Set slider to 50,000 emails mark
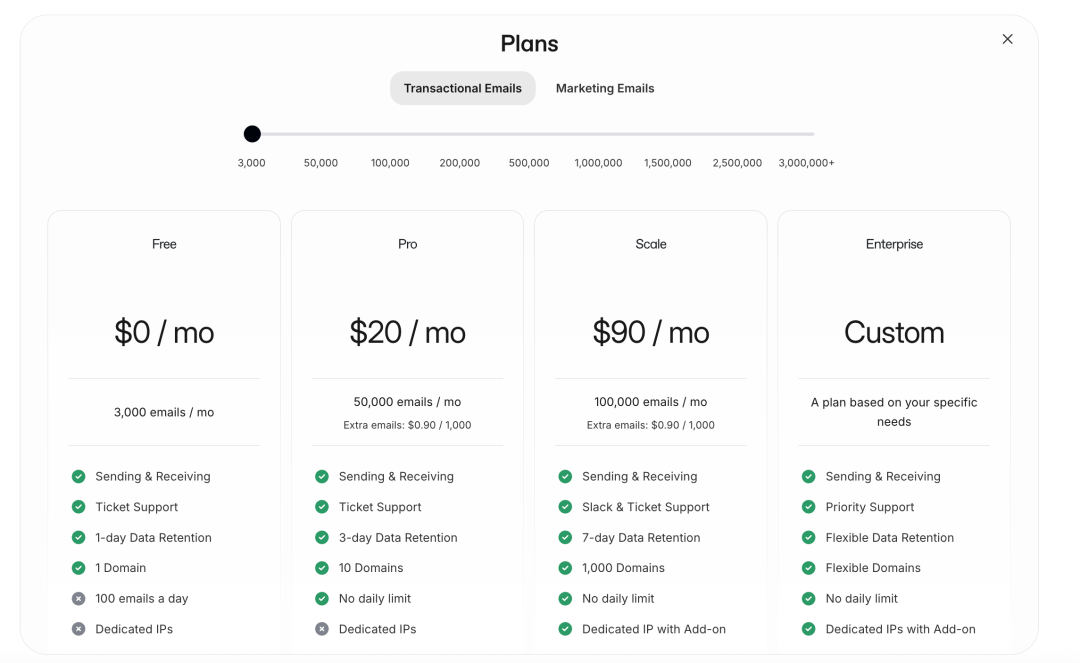Image resolution: width=1080 pixels, height=663 pixels. 321,162
